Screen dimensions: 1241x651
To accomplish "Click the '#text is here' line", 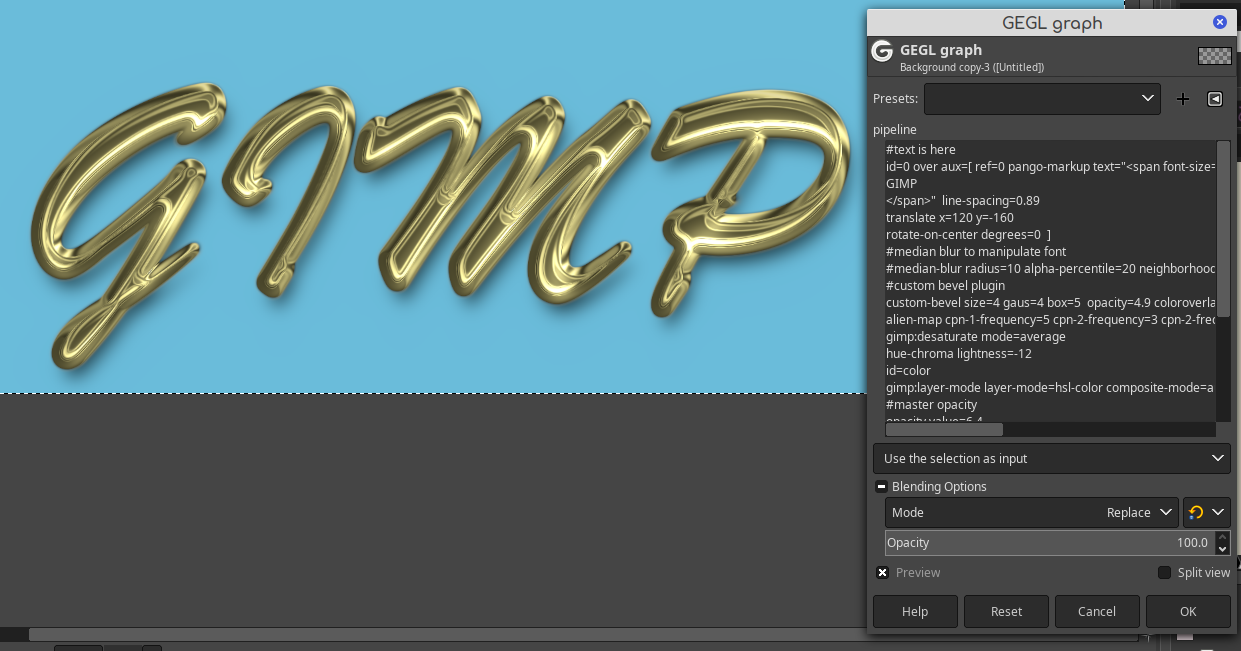I will click(x=920, y=150).
